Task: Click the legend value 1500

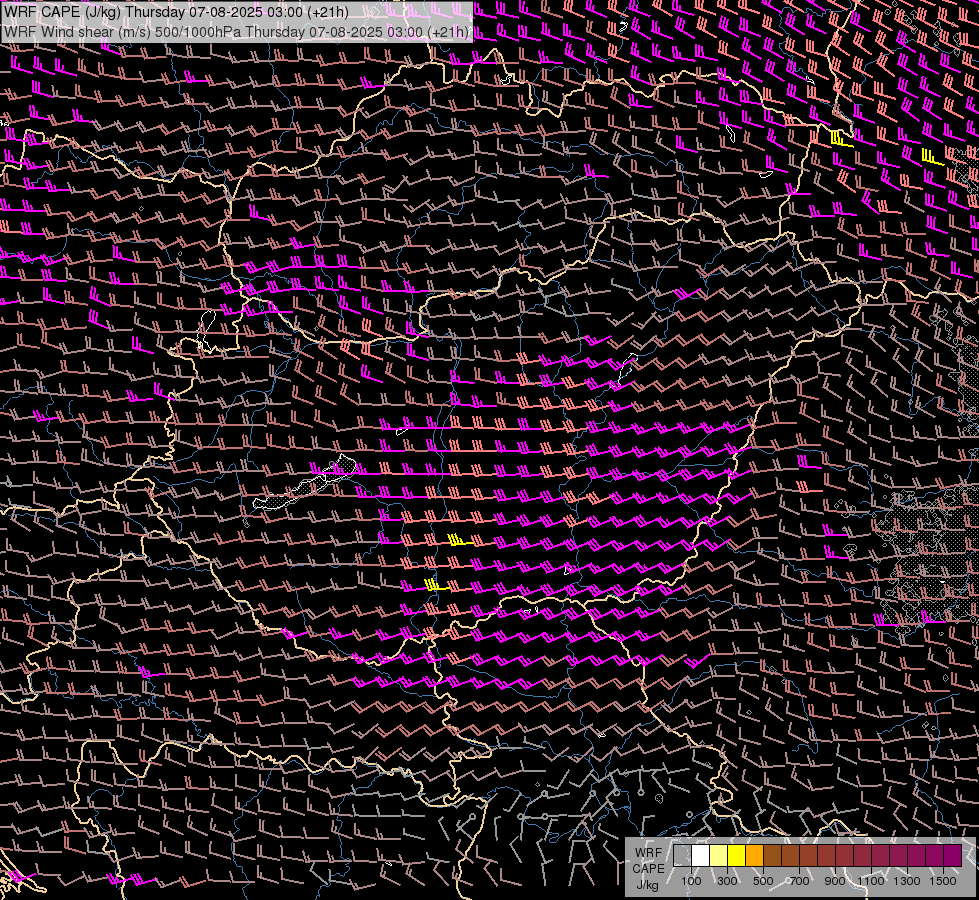Action: point(943,881)
